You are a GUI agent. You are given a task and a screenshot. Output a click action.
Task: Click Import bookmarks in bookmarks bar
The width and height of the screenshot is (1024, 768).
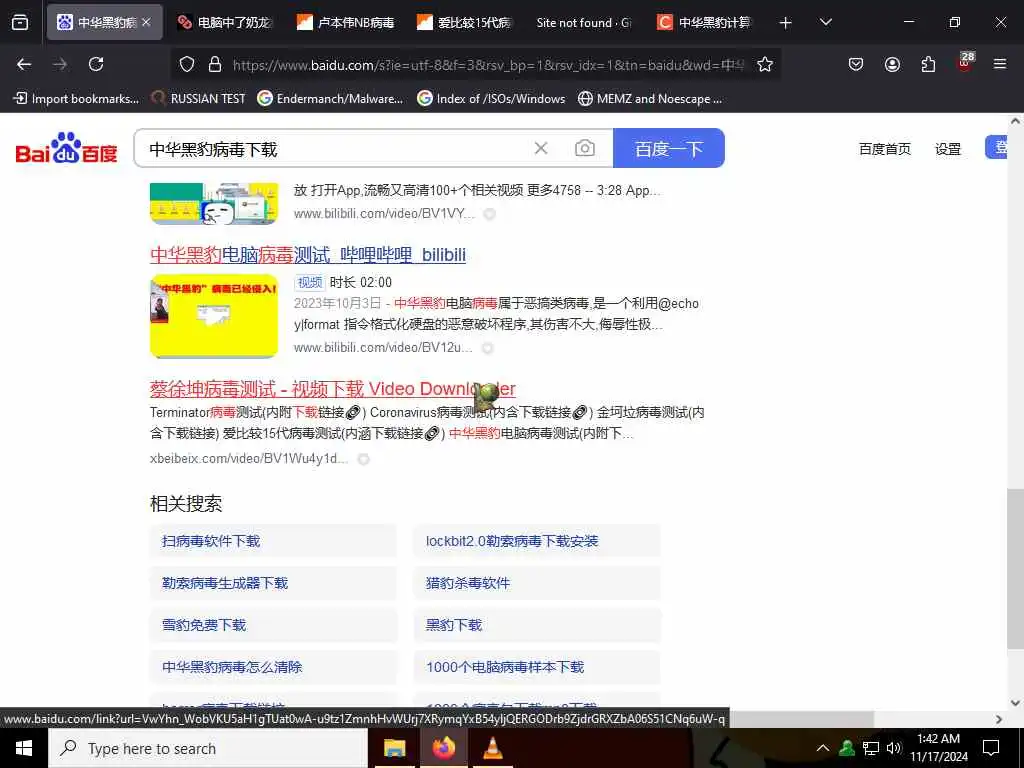click(x=76, y=99)
